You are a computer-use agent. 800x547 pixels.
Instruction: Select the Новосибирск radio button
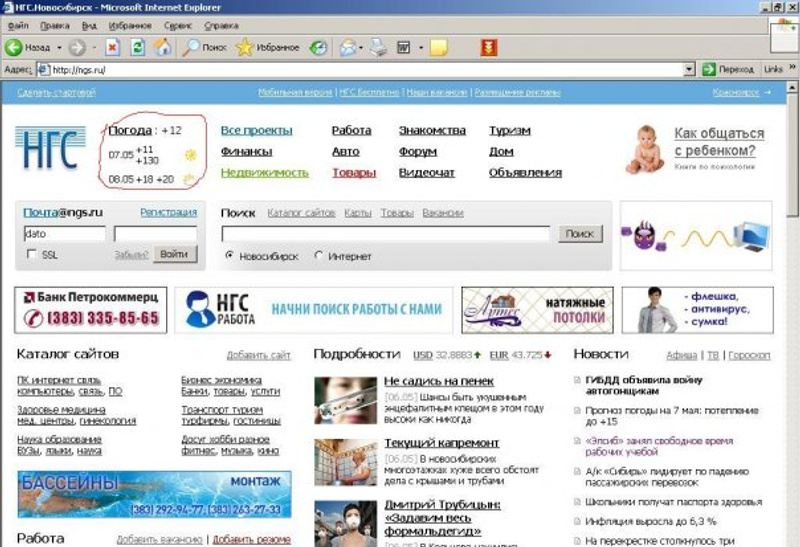coord(230,256)
